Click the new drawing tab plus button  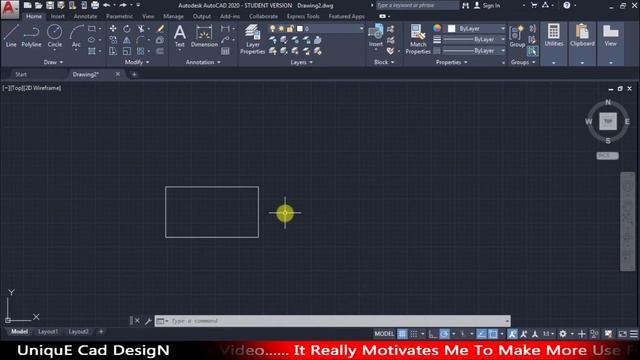pyautogui.click(x=134, y=74)
